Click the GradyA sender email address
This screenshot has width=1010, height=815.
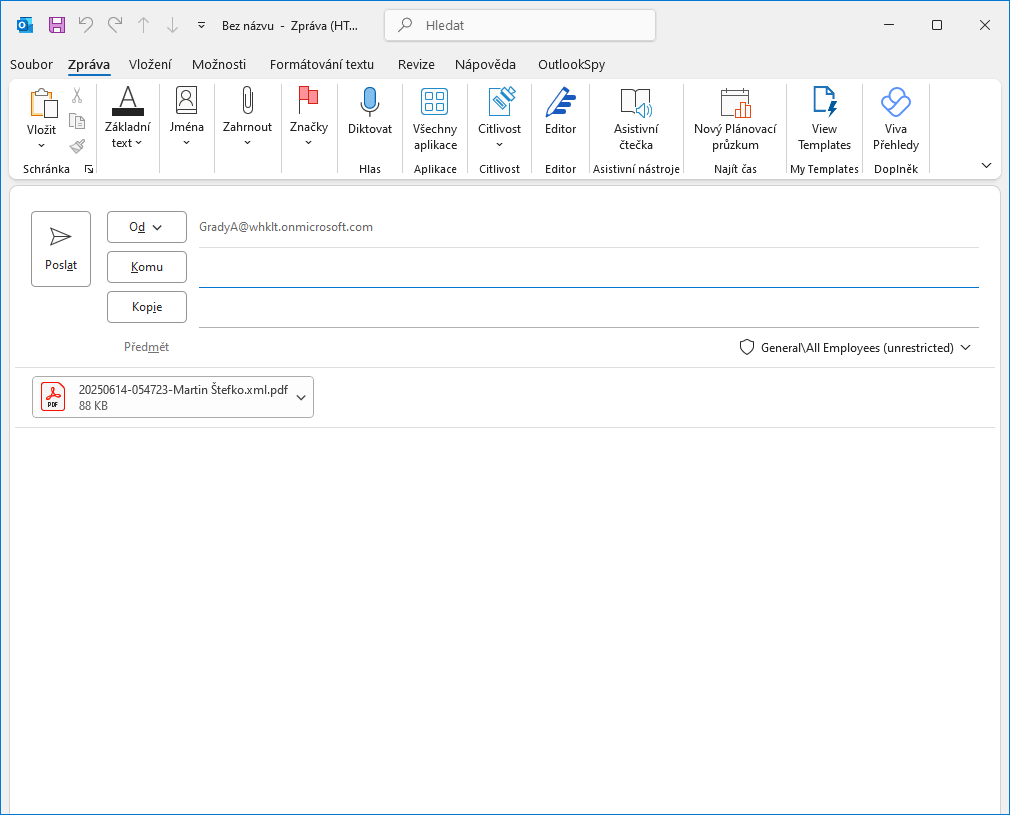click(x=286, y=227)
